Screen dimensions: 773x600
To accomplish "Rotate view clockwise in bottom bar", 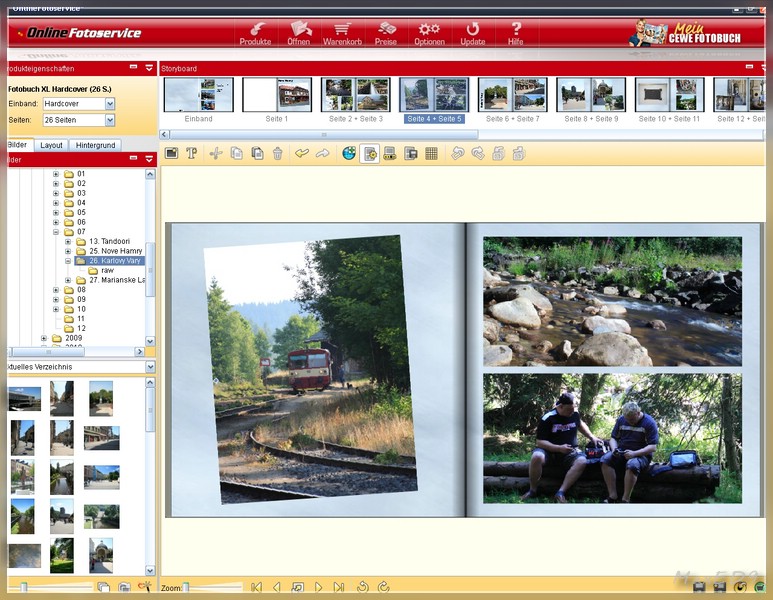I will coord(384,587).
